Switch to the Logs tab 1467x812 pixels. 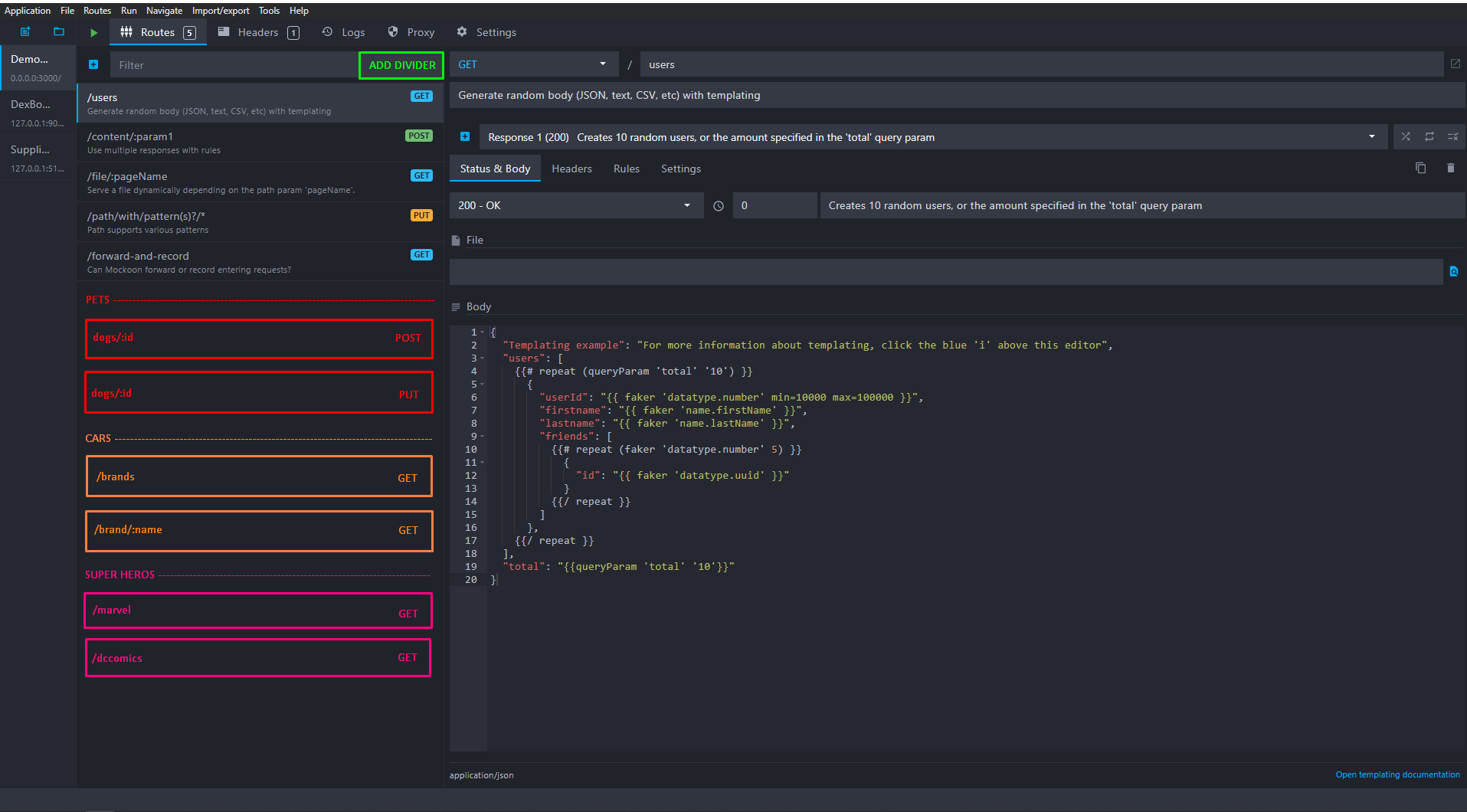[x=343, y=32]
